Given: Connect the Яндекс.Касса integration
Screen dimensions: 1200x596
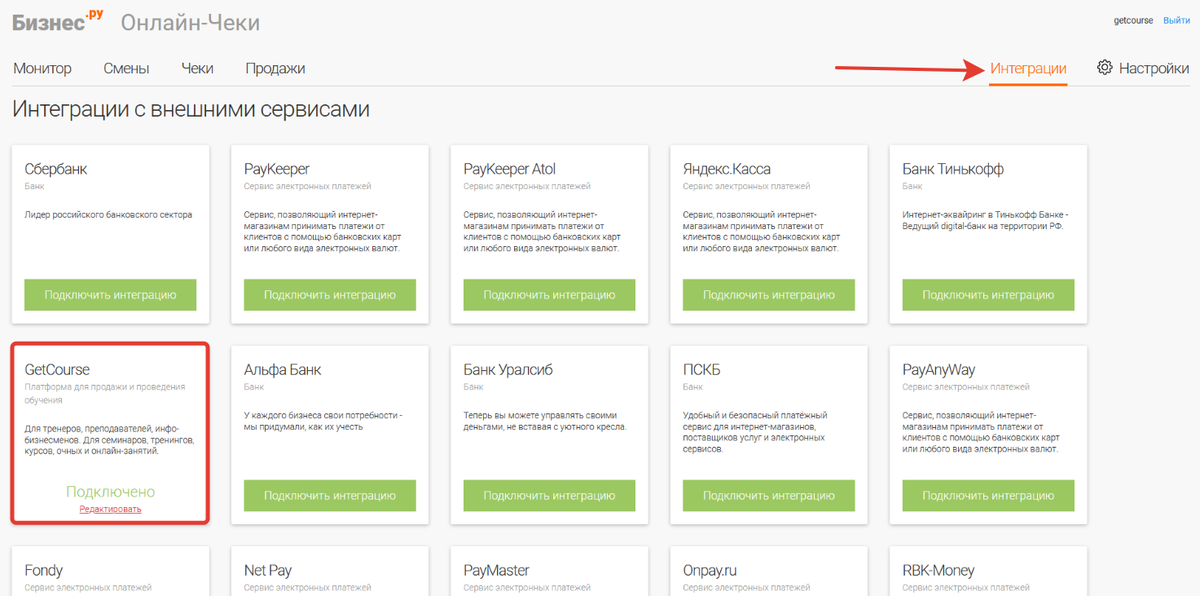Looking at the screenshot, I should pos(769,295).
